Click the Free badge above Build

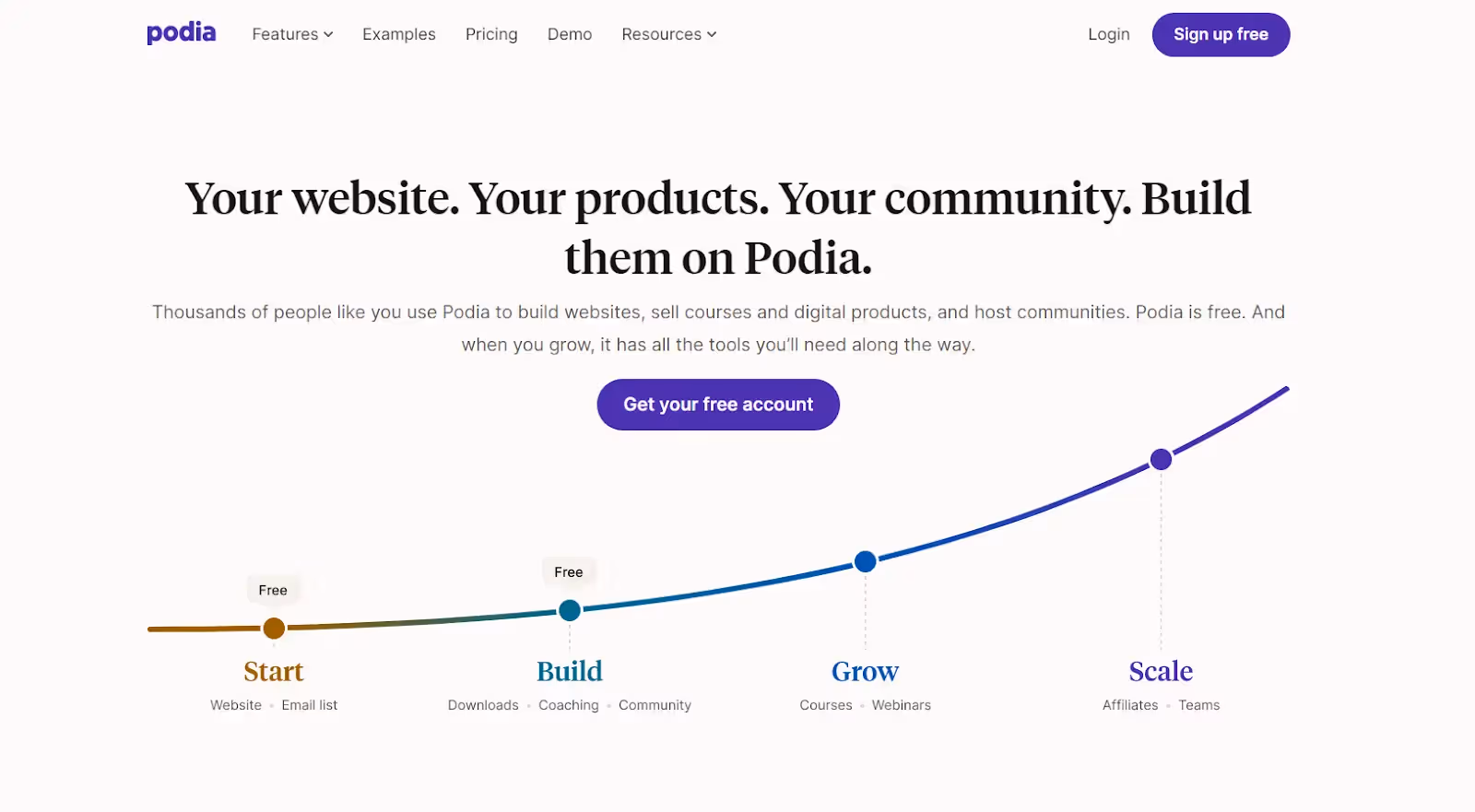coord(569,571)
